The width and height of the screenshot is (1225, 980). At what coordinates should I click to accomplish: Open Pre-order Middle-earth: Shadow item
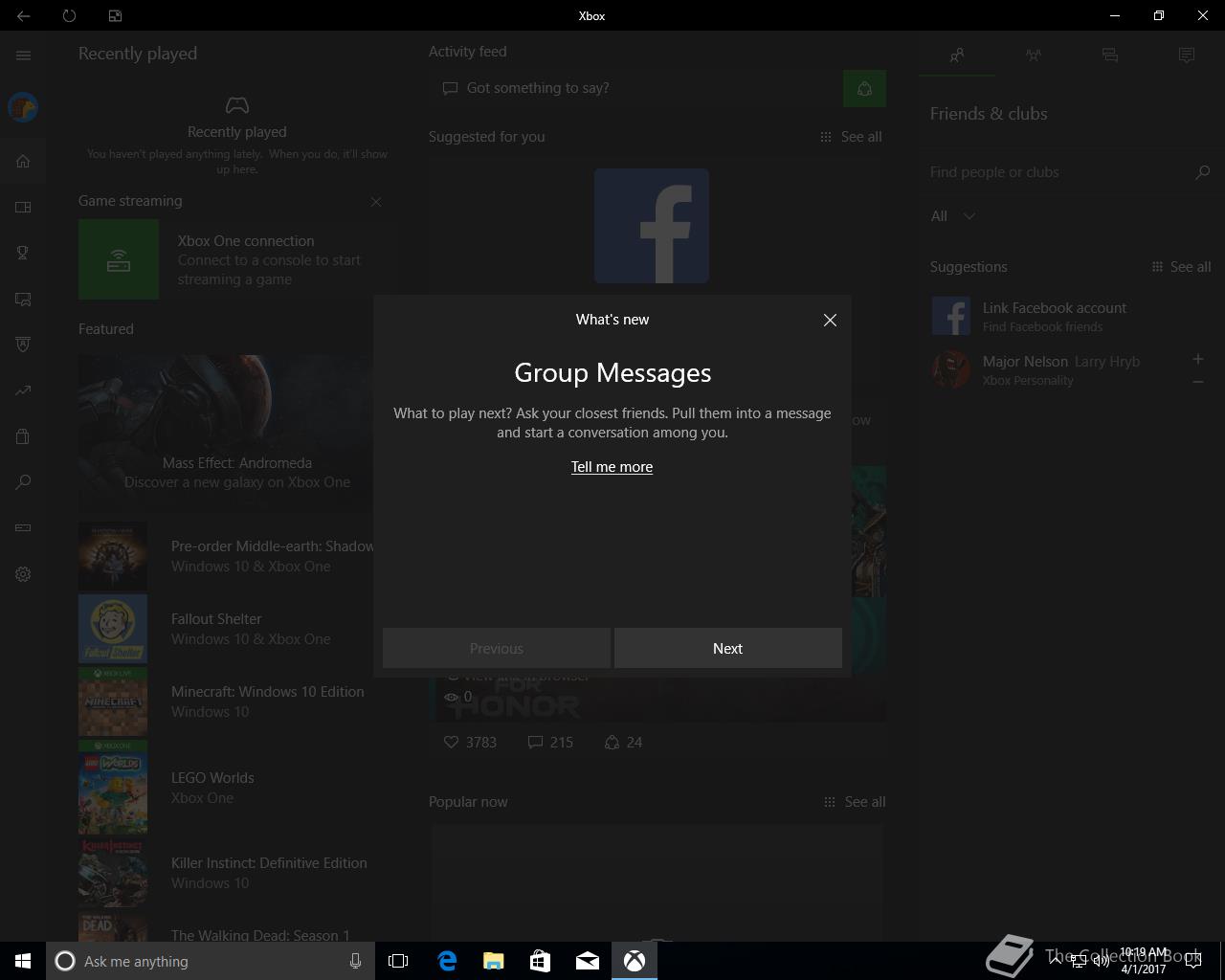226,556
